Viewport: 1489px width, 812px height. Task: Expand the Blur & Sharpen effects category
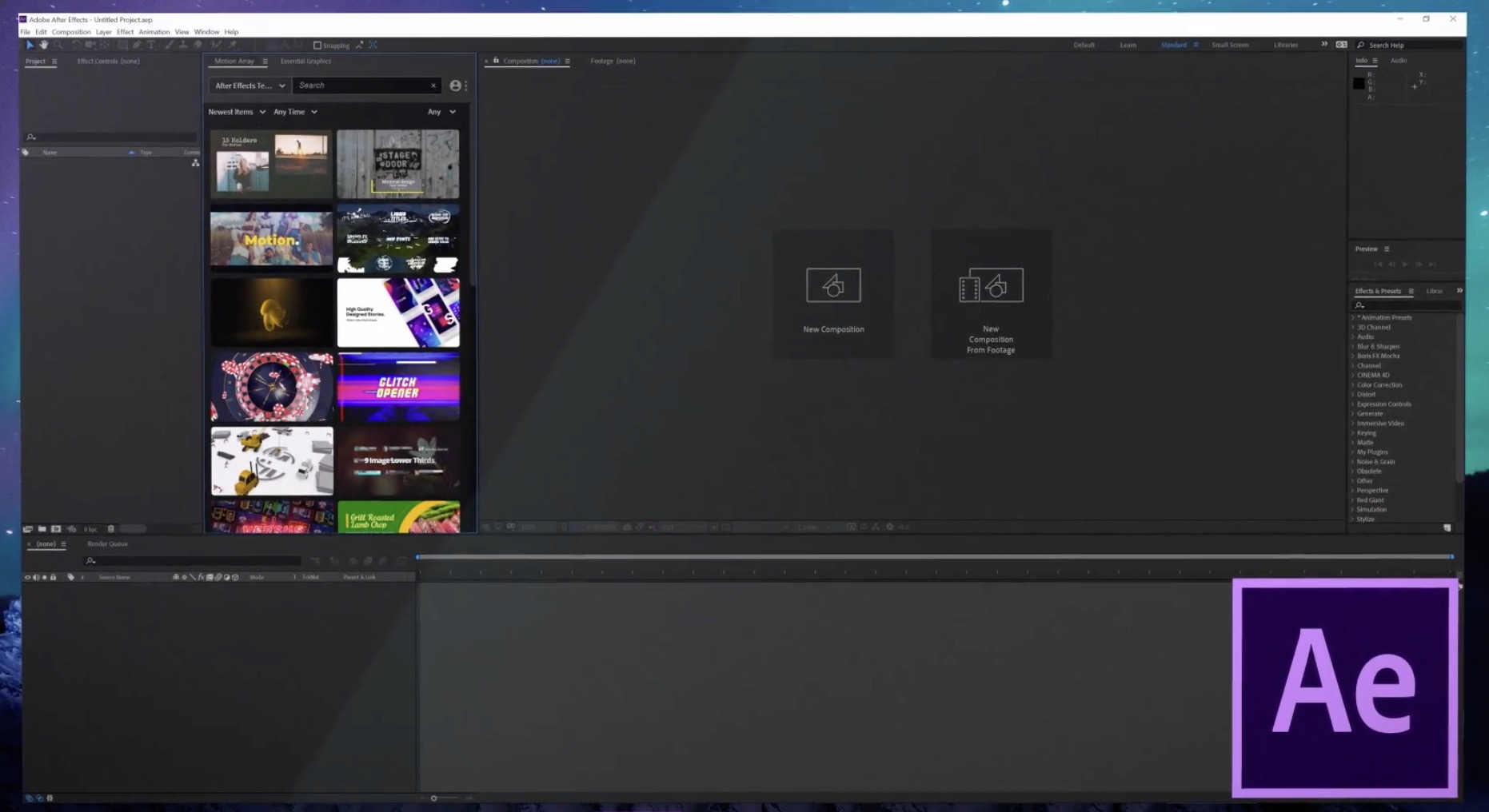click(x=1353, y=347)
